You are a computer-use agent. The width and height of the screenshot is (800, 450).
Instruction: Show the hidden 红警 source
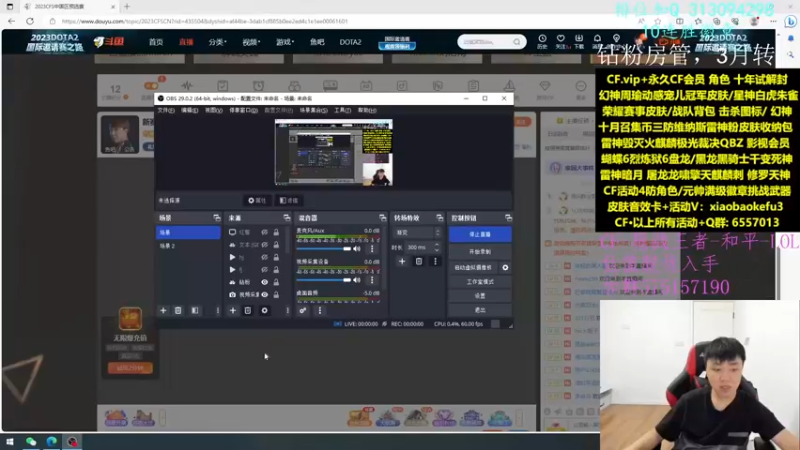pyautogui.click(x=264, y=232)
